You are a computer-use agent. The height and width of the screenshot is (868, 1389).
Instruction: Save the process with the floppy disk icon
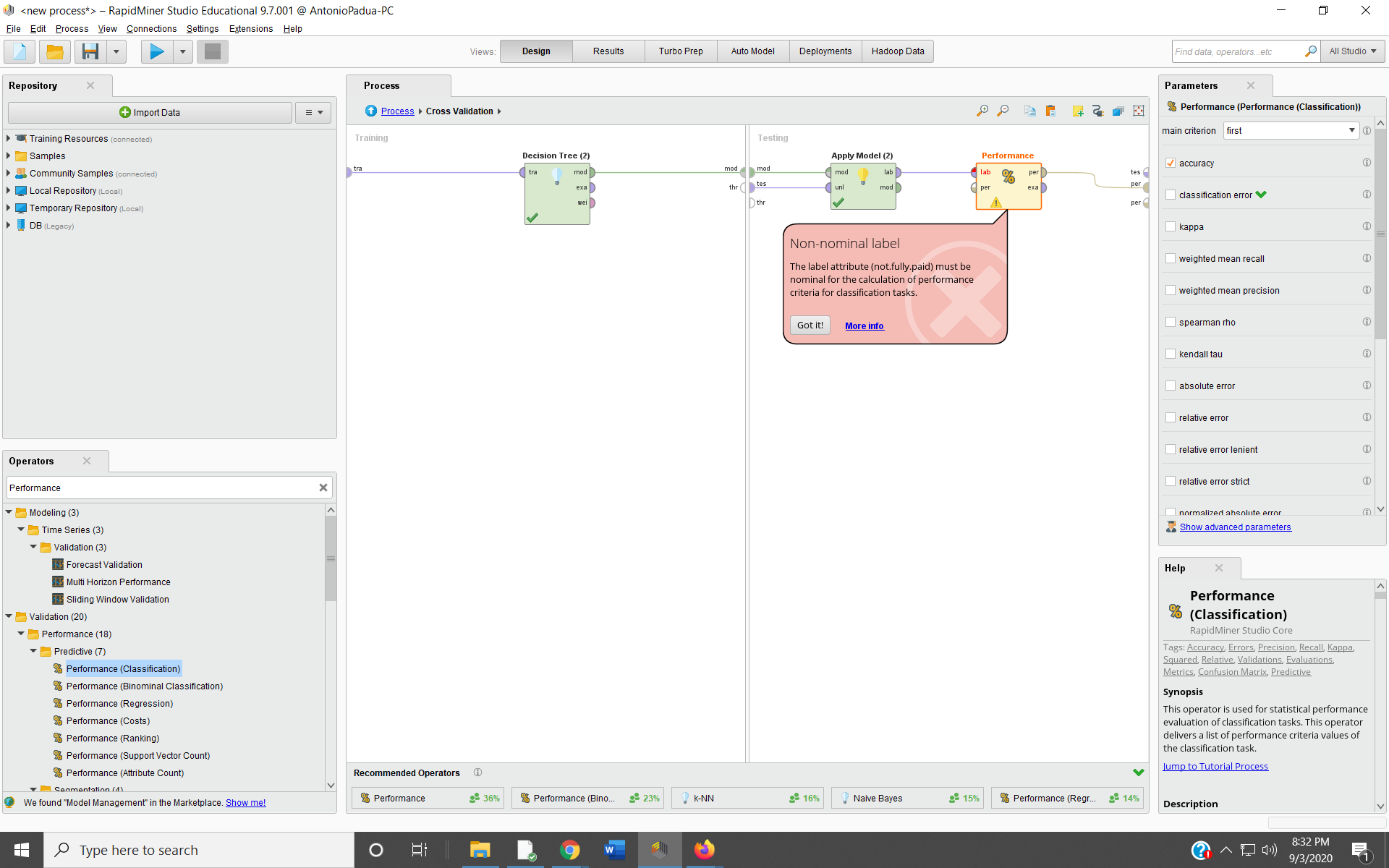(90, 51)
